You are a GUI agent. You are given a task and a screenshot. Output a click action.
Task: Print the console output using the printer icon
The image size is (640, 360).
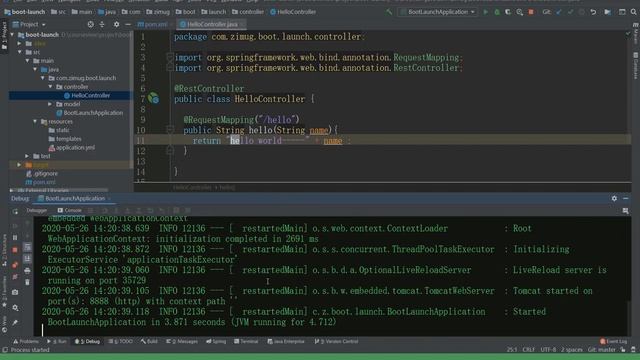click(x=27, y=271)
